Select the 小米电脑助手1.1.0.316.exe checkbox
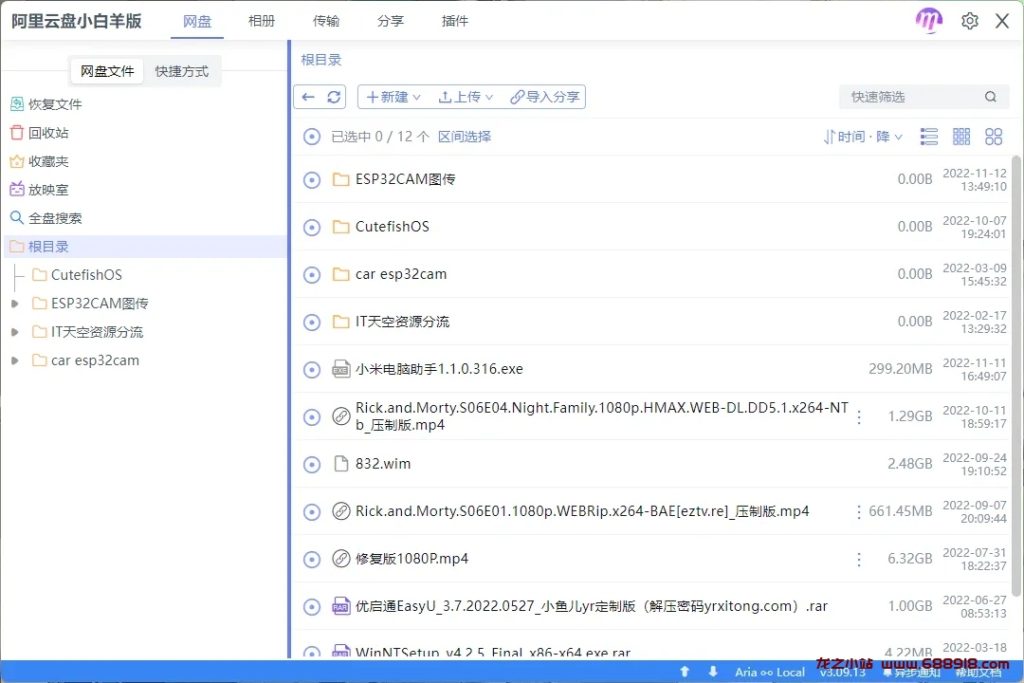The image size is (1024, 683). pos(312,370)
